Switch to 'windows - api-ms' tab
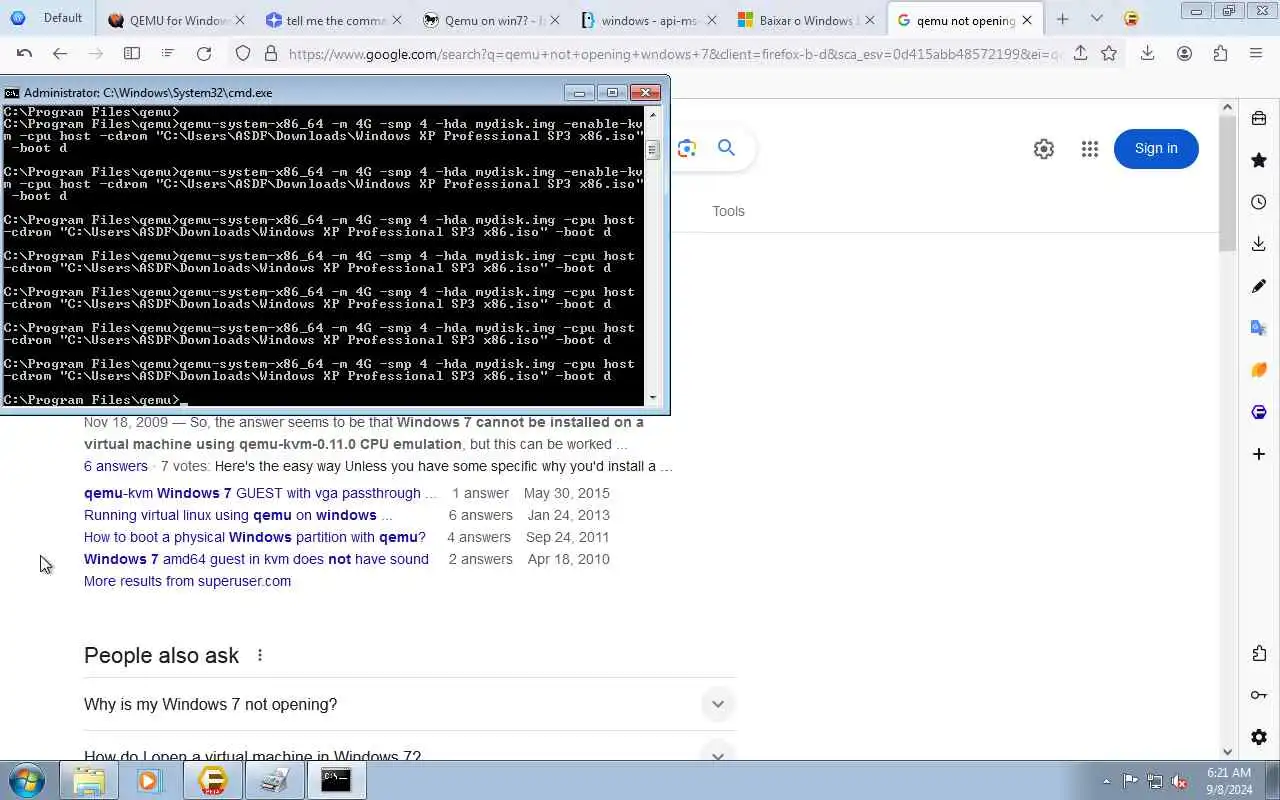This screenshot has width=1280, height=800. (647, 20)
